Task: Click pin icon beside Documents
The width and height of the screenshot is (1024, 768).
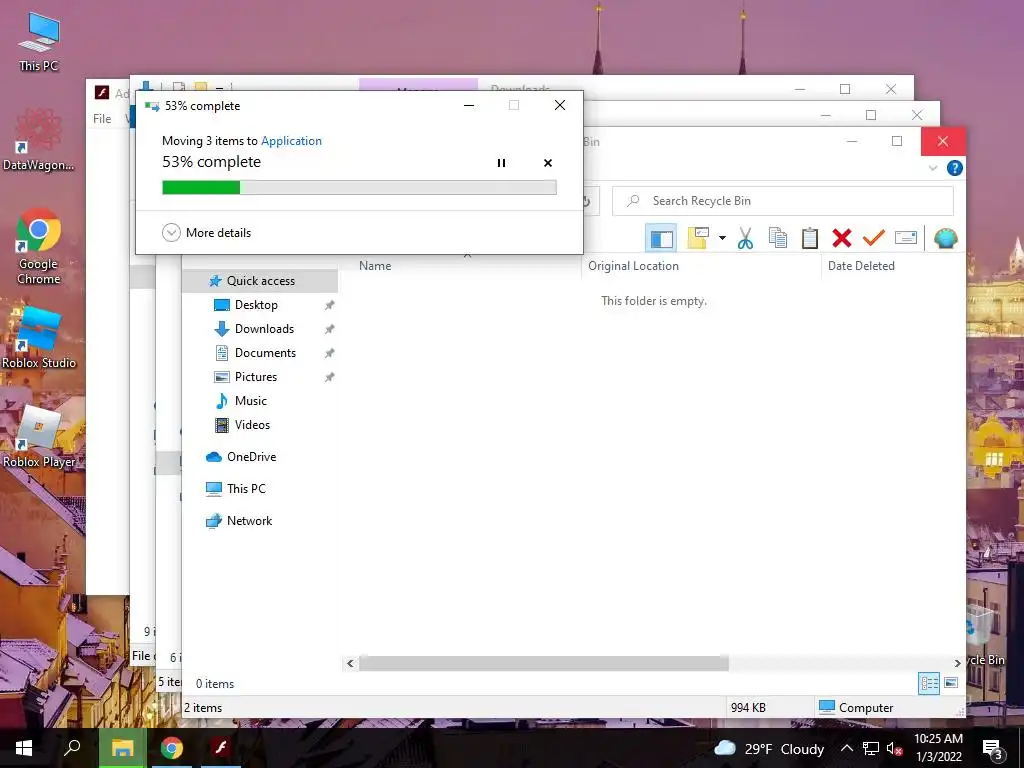Action: (x=330, y=353)
